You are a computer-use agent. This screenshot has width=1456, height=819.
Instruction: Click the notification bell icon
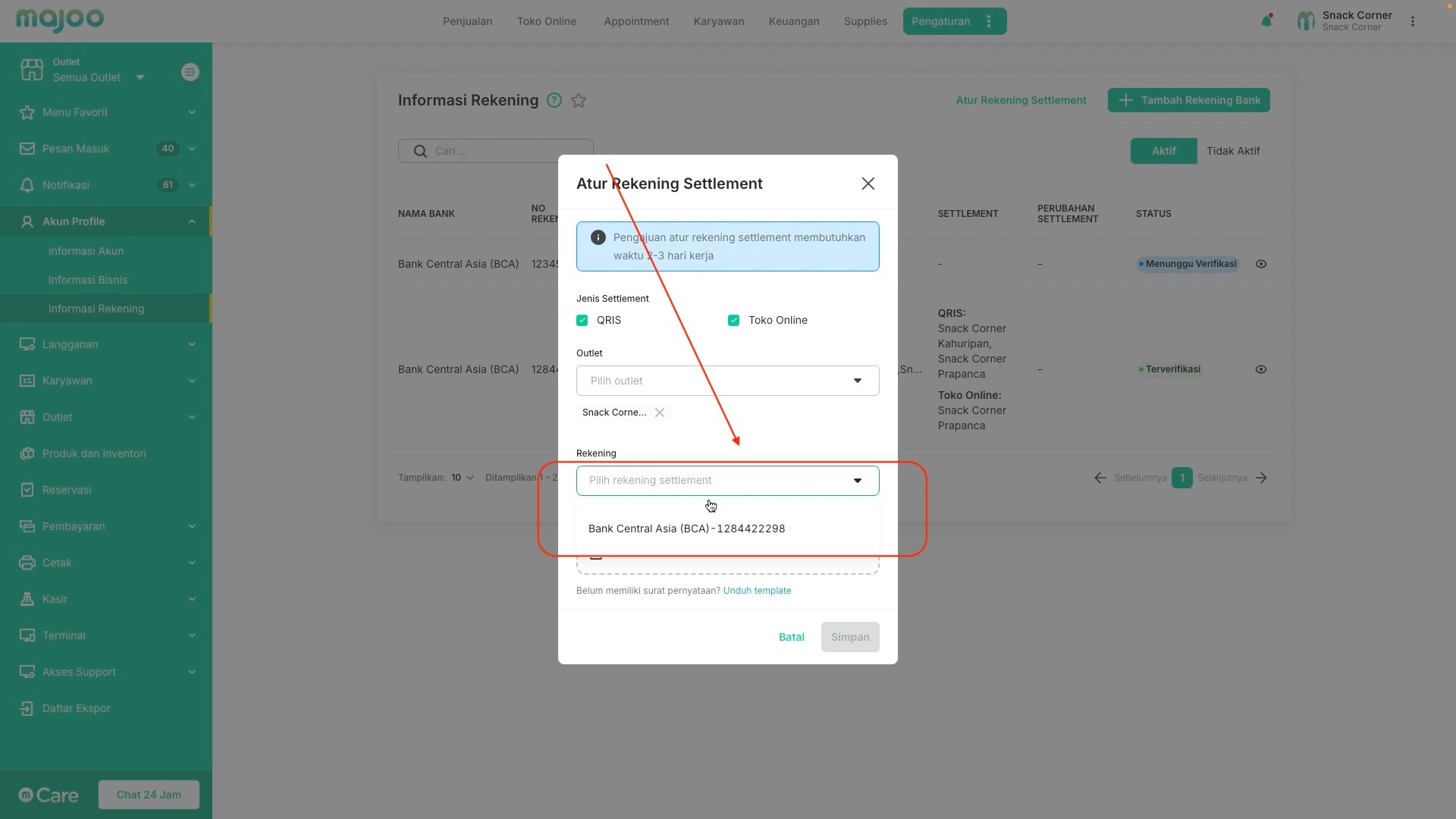pyautogui.click(x=1266, y=21)
